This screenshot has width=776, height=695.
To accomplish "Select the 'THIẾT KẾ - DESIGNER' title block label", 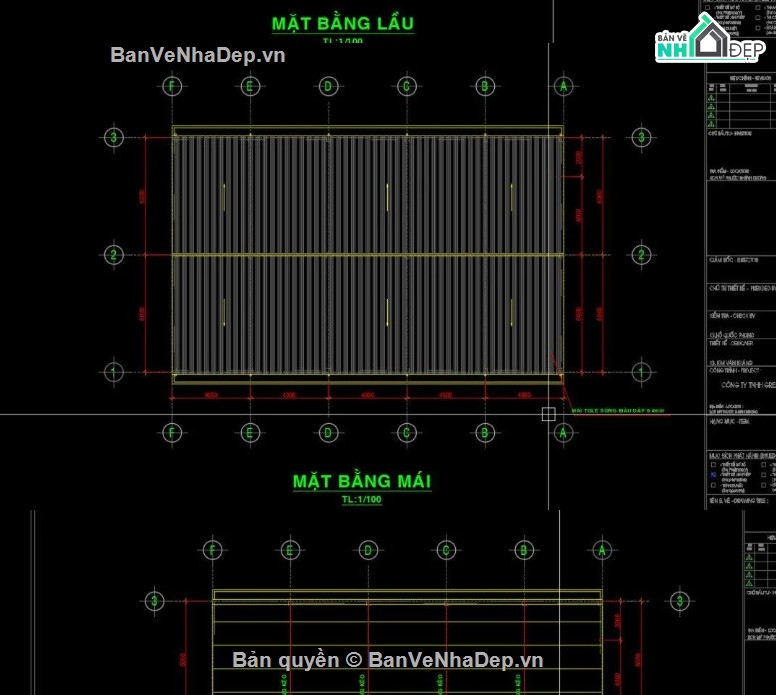I will pyautogui.click(x=731, y=343).
